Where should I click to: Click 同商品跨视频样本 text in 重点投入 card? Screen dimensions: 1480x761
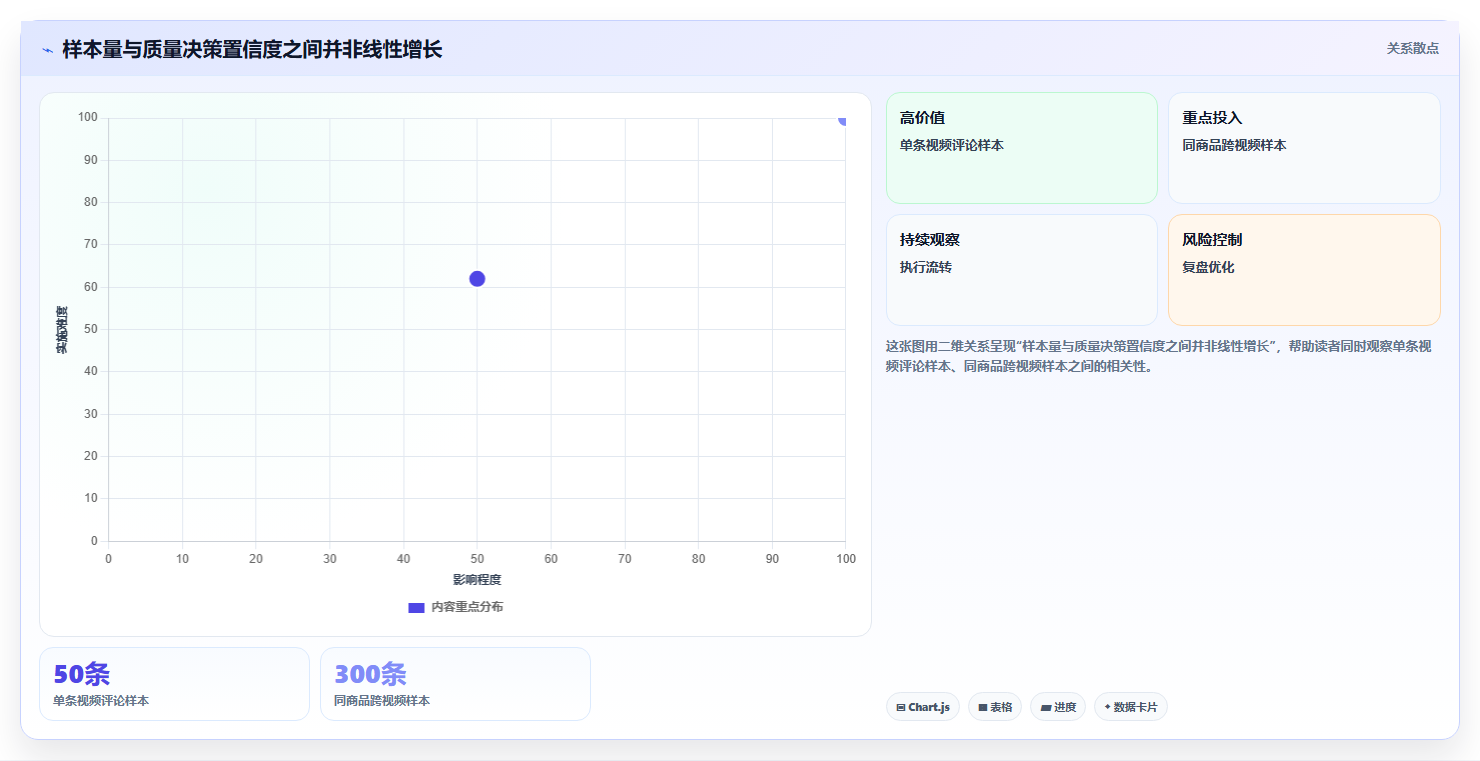point(1234,145)
